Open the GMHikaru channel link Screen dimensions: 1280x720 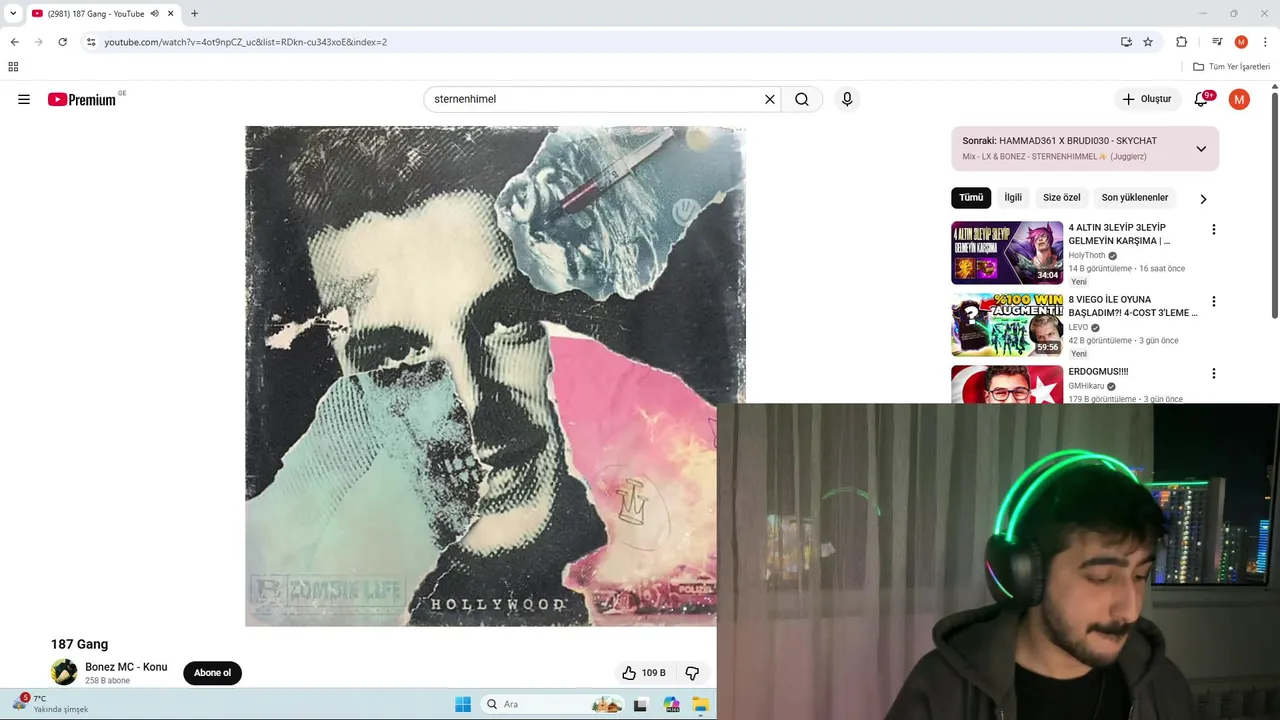[x=1087, y=386]
